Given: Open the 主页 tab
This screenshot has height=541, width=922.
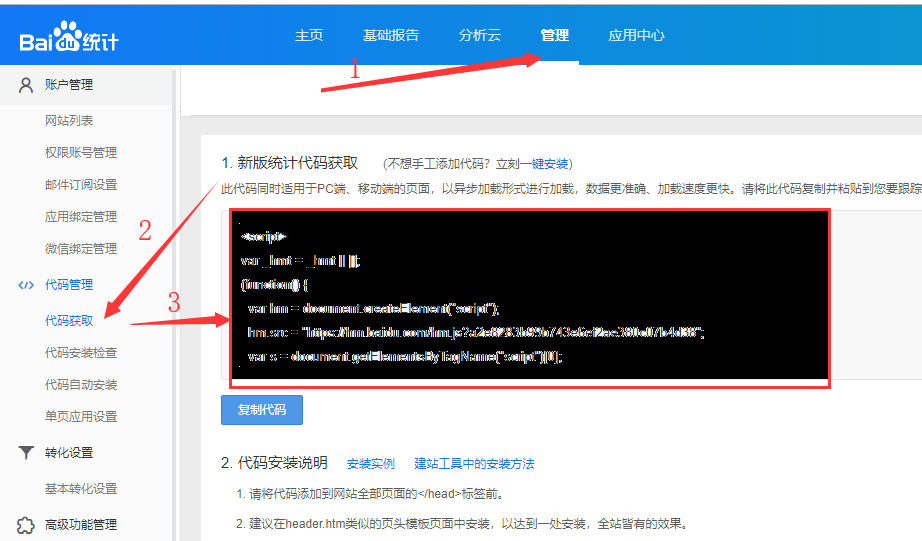Looking at the screenshot, I should [x=309, y=35].
